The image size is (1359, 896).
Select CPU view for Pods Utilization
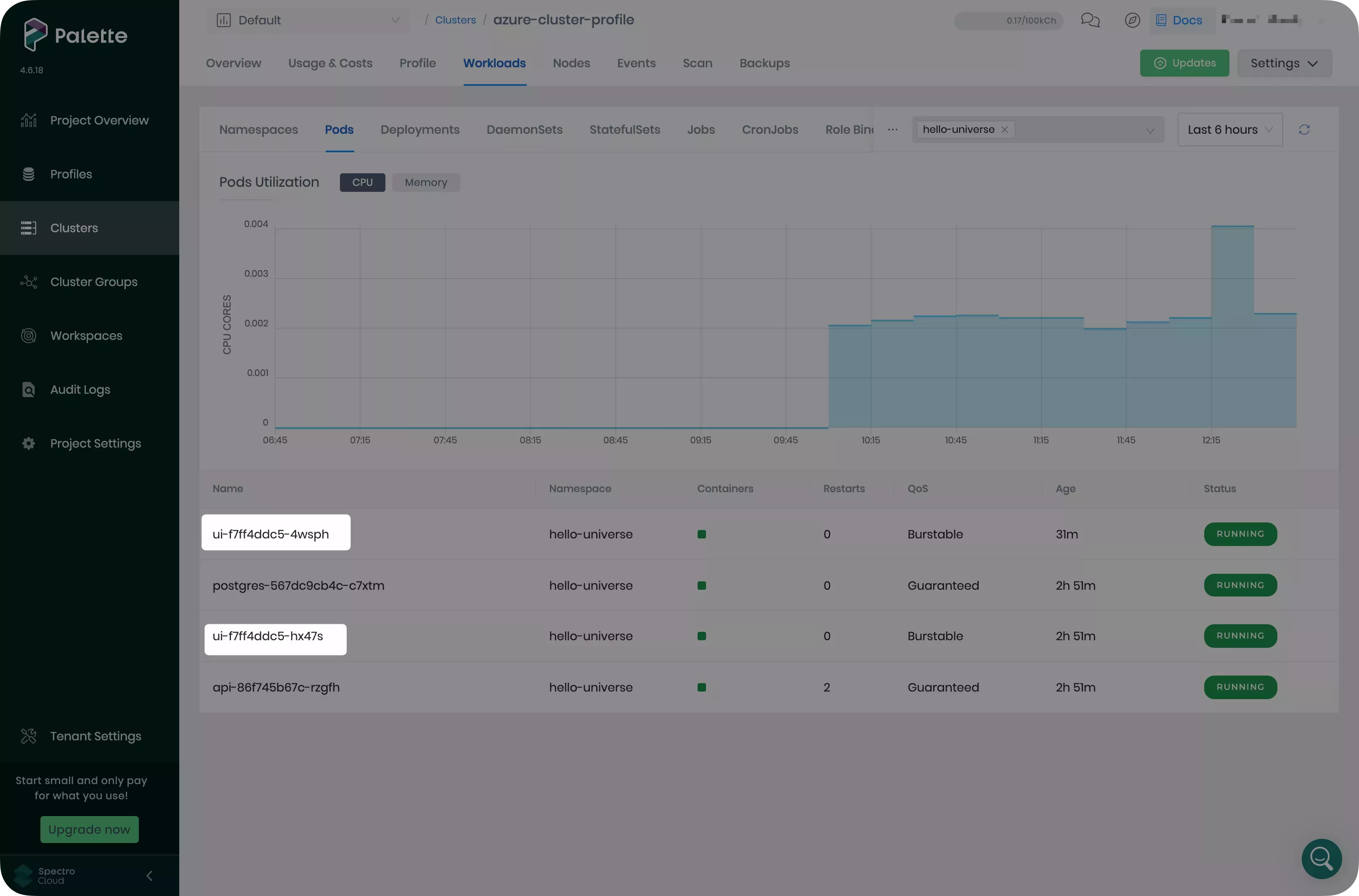pyautogui.click(x=362, y=182)
